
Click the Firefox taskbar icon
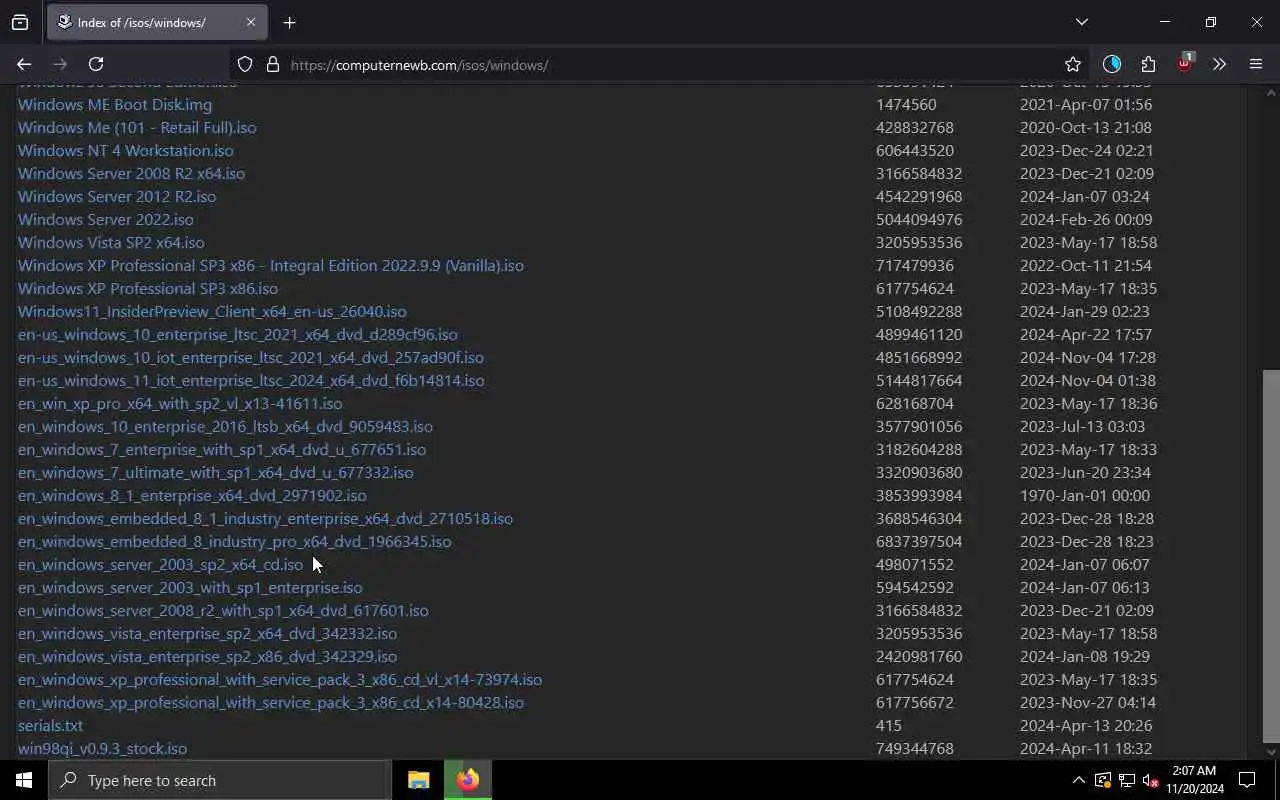(x=468, y=780)
